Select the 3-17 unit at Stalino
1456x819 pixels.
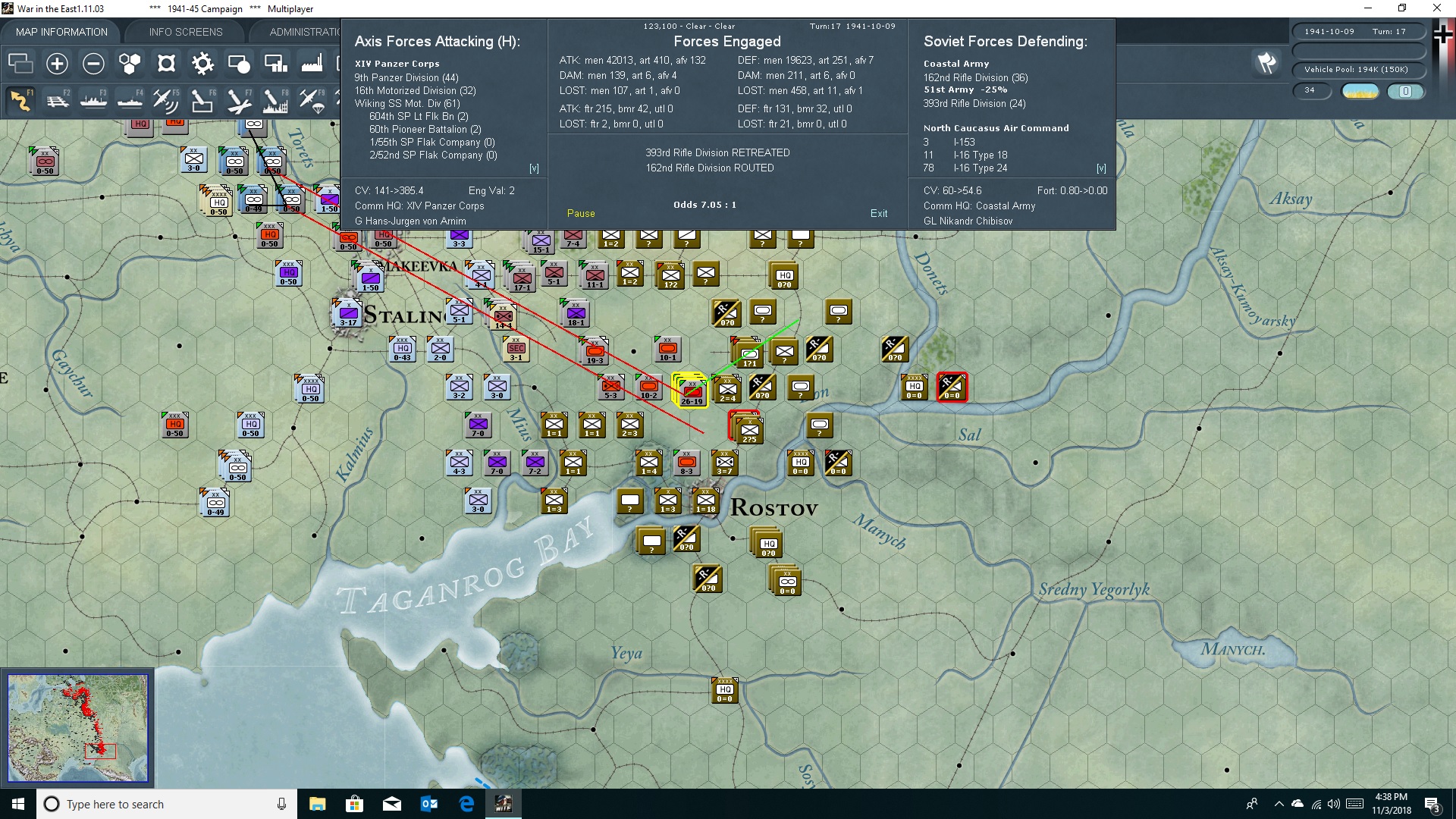348,314
